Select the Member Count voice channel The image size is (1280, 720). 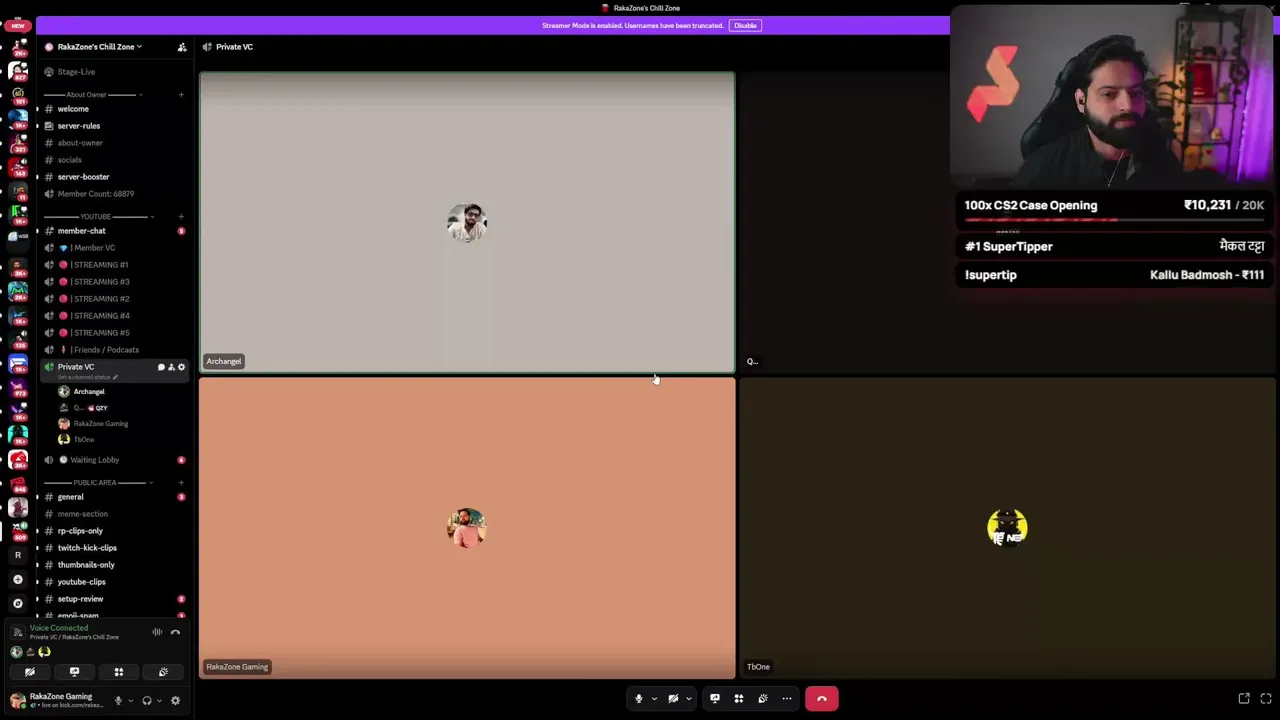95,194
